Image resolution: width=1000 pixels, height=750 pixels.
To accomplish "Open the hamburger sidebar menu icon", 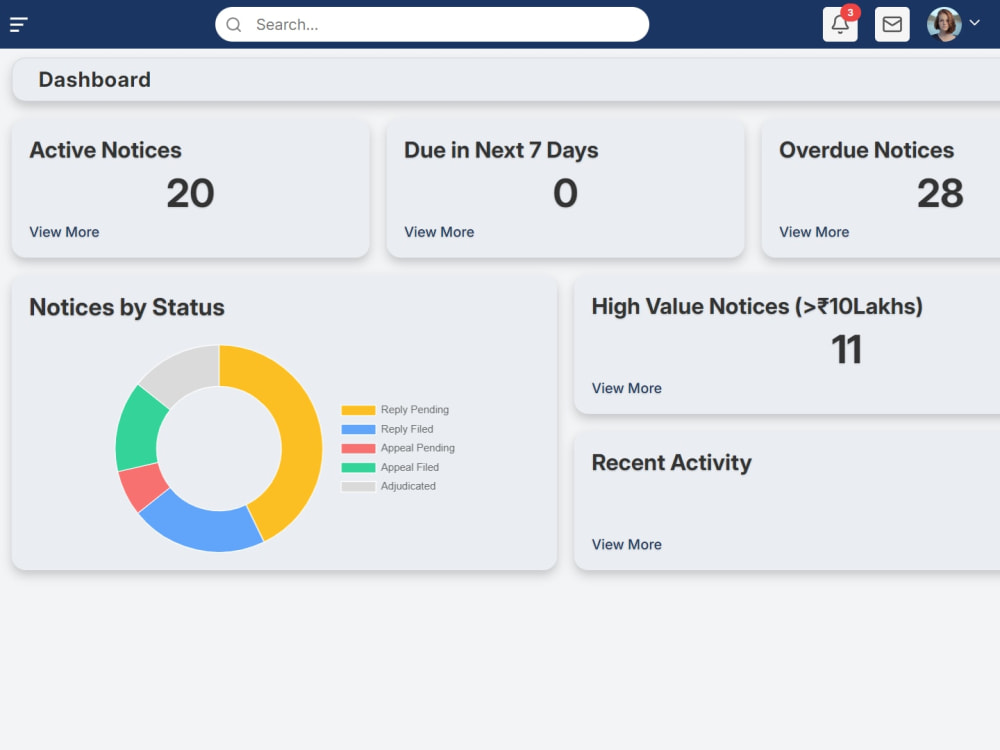I will pos(18,25).
